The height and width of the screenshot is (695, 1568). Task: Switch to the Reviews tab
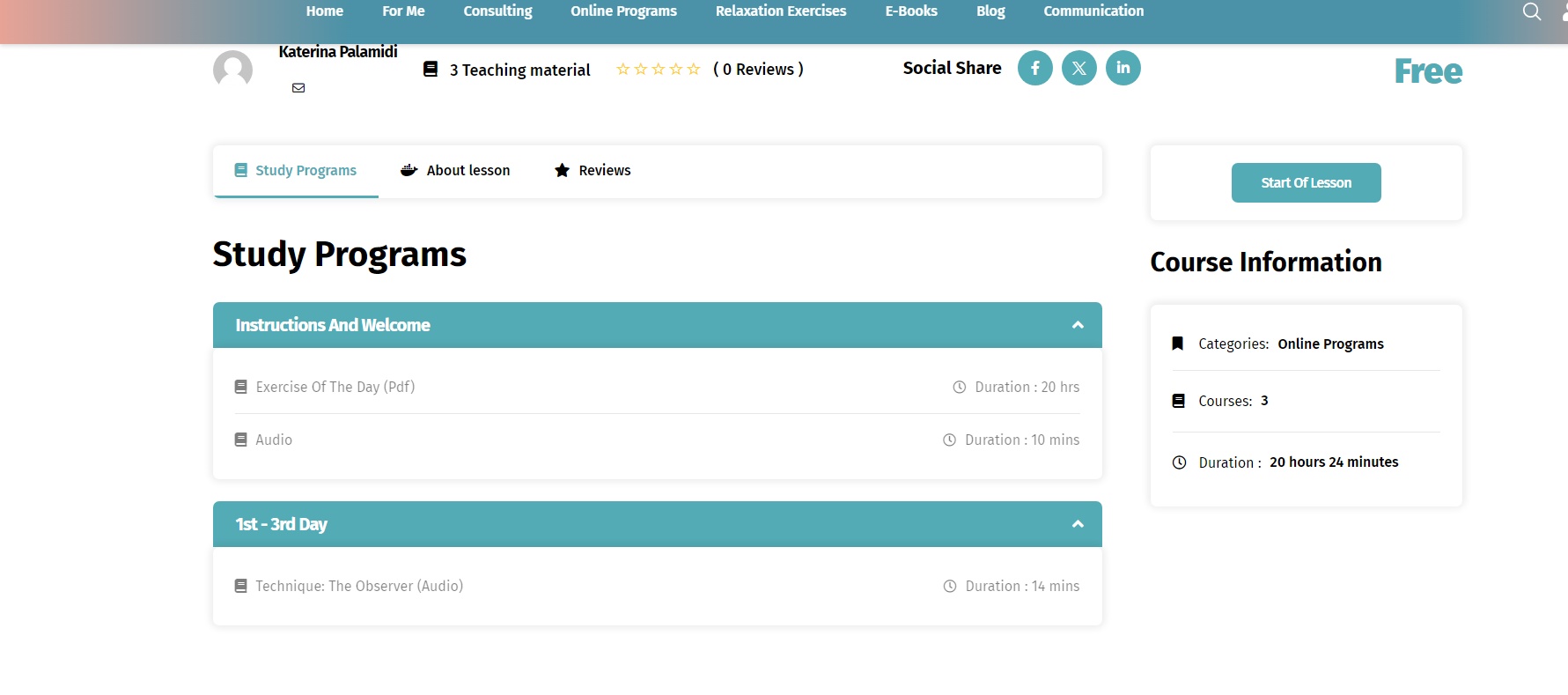tap(593, 171)
